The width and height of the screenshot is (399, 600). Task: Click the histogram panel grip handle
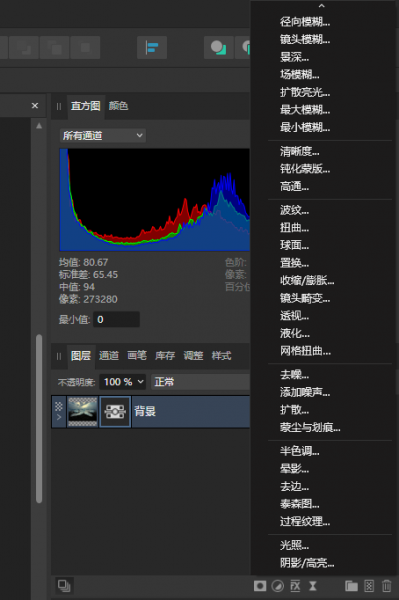tap(59, 106)
